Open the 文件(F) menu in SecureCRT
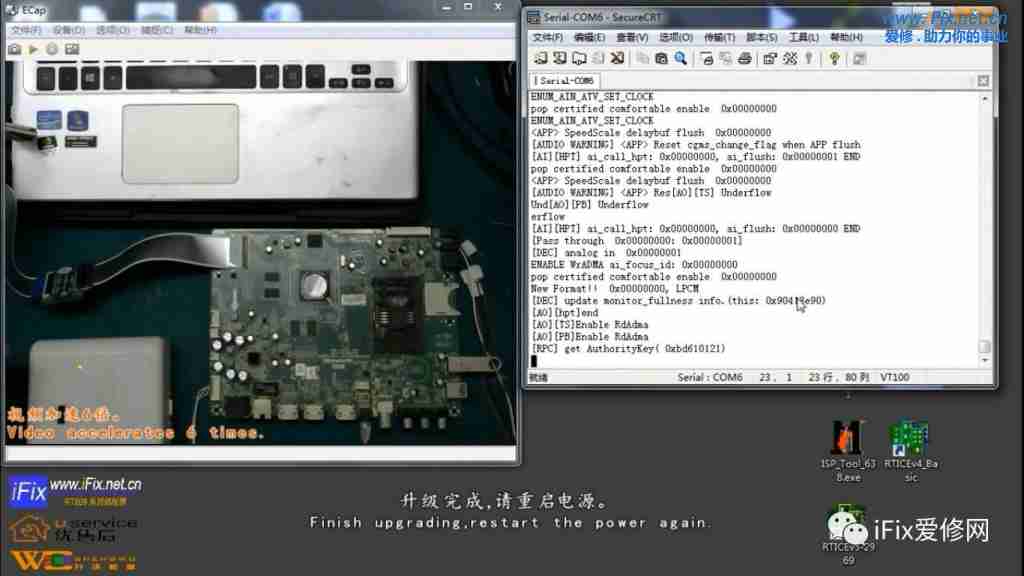This screenshot has width=1024, height=576. [548, 38]
